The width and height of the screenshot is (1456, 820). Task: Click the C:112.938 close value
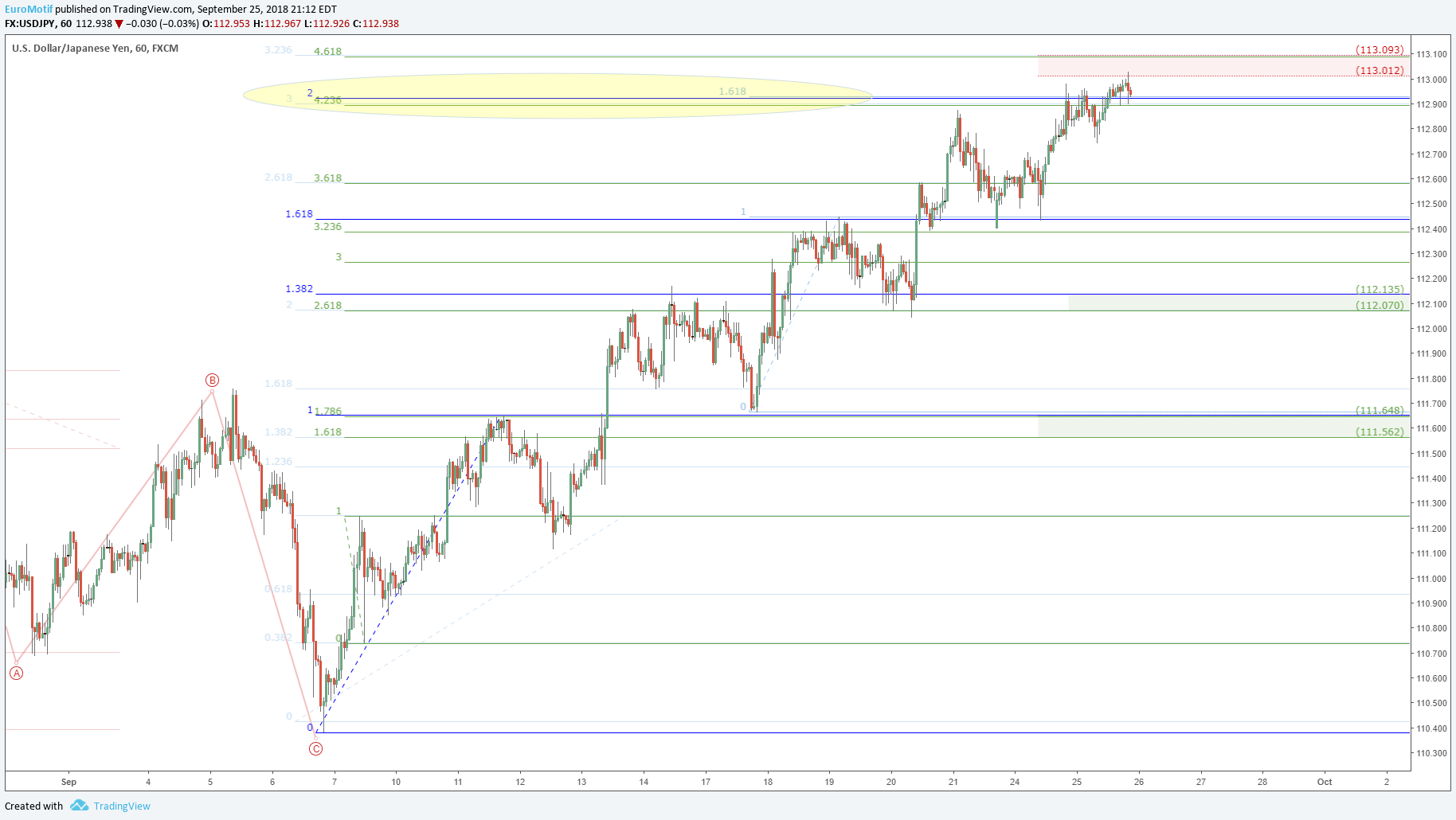(x=376, y=24)
